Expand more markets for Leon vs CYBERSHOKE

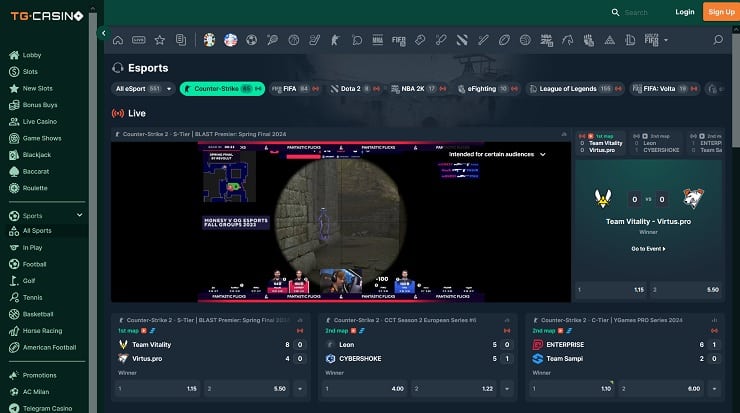(507, 389)
